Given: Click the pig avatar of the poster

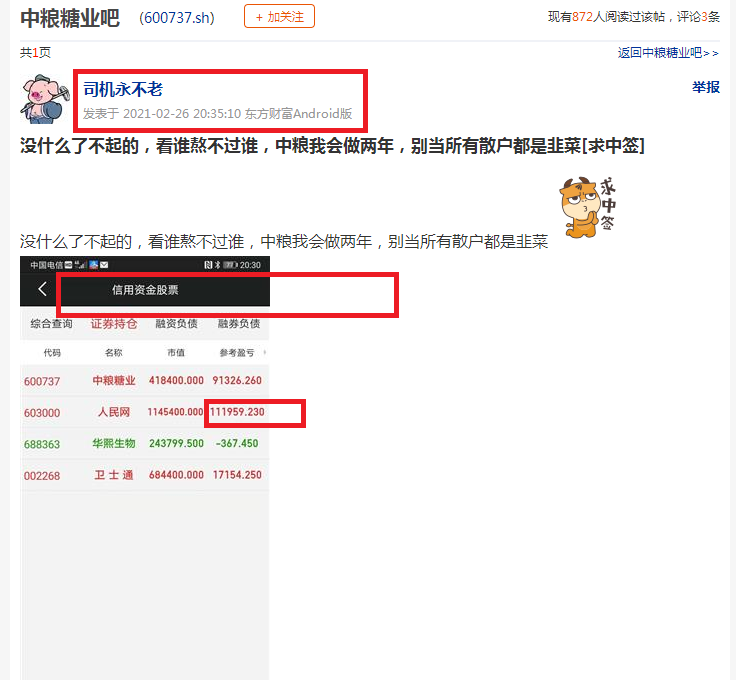Looking at the screenshot, I should [x=45, y=99].
